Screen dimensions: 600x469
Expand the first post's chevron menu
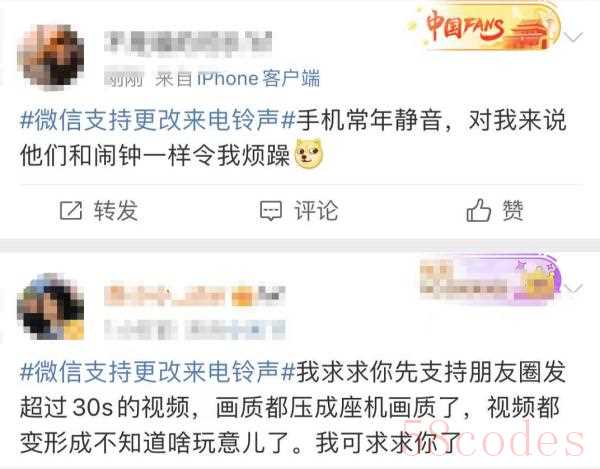tap(573, 37)
